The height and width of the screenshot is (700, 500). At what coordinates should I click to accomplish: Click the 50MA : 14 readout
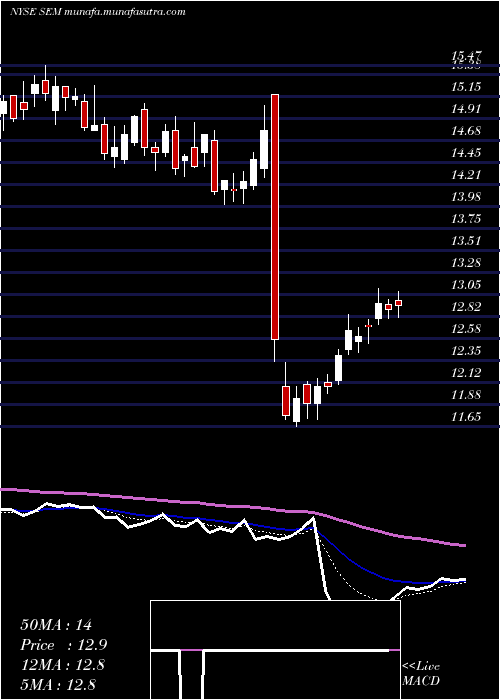tap(56, 625)
